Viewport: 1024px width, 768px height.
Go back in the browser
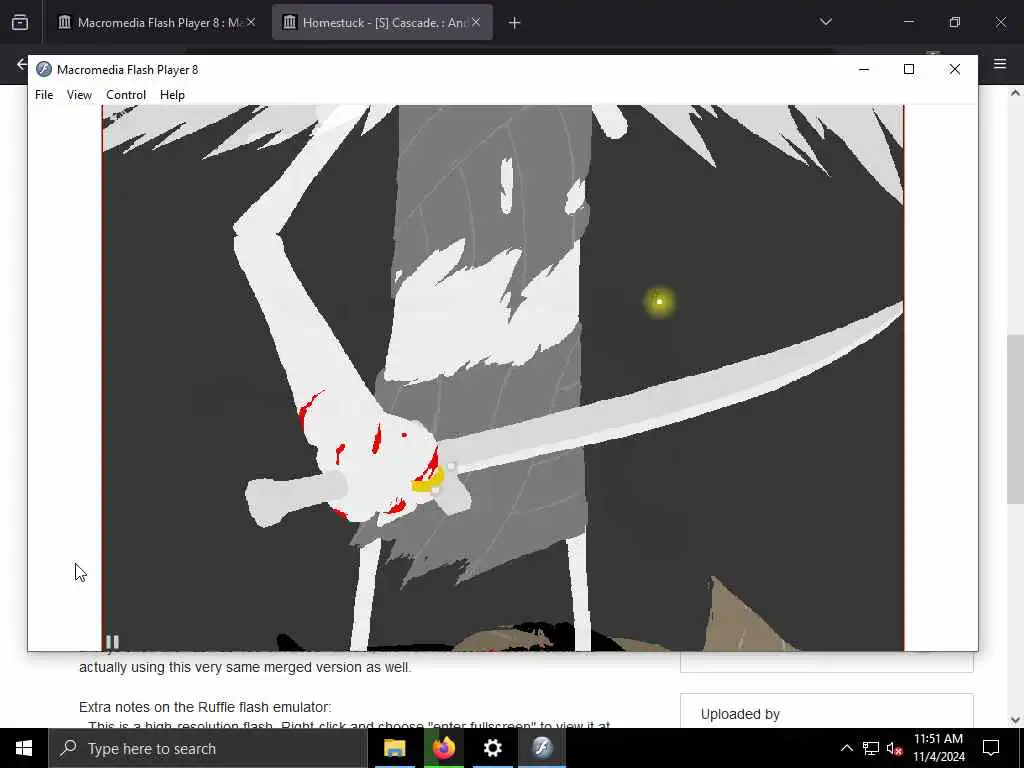pyautogui.click(x=22, y=64)
